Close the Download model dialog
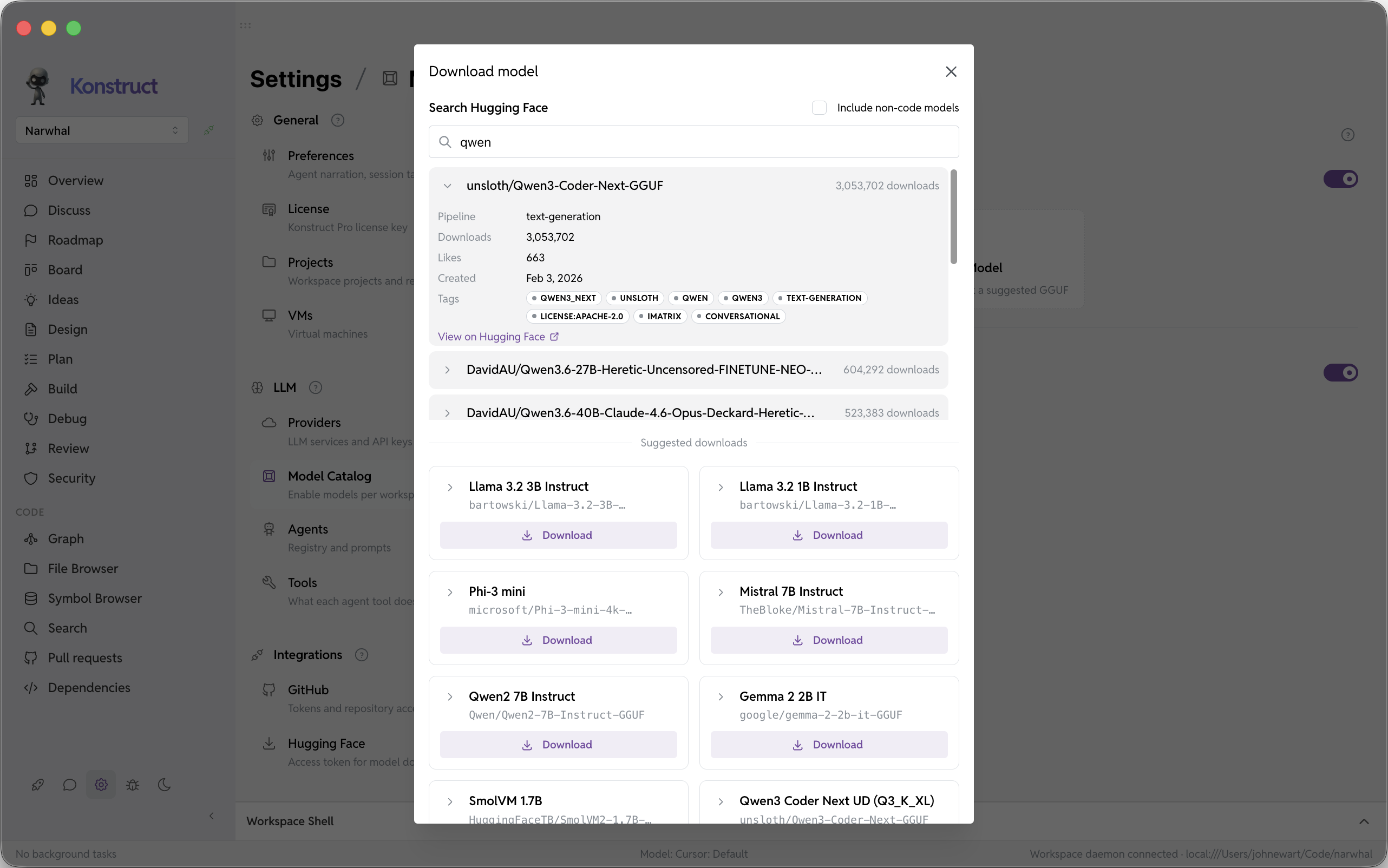1388x868 pixels. [x=951, y=72]
